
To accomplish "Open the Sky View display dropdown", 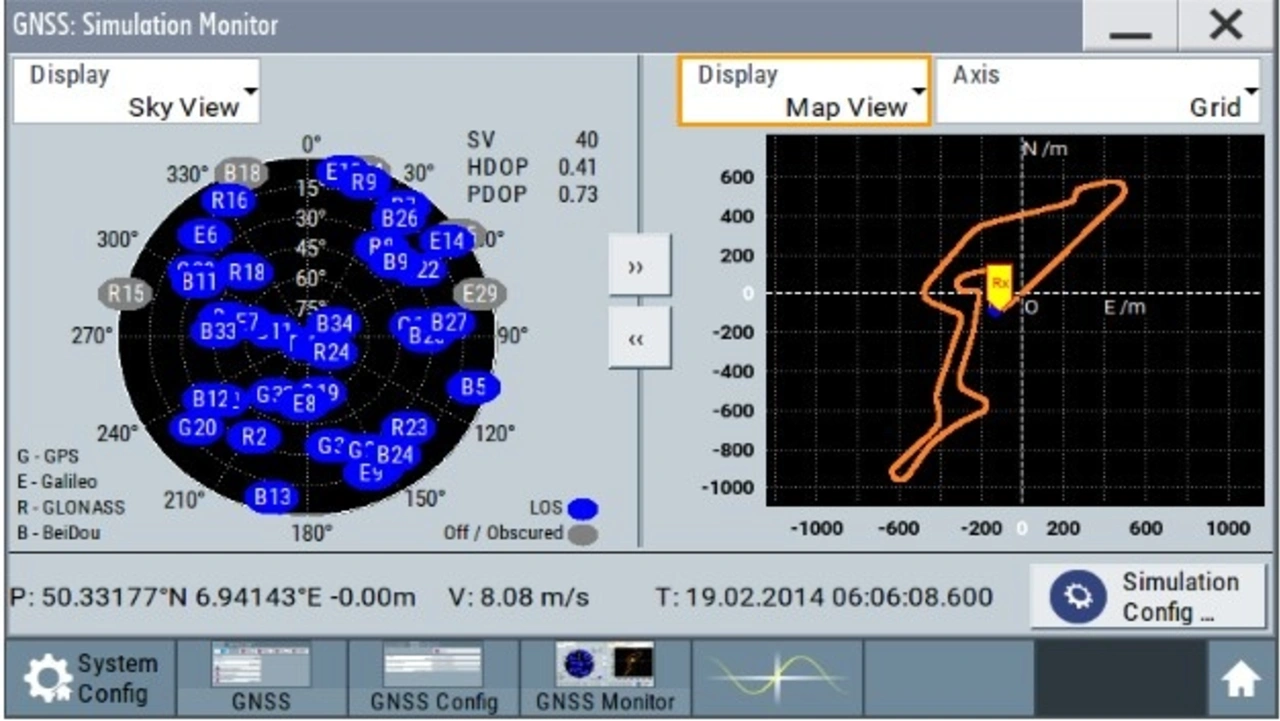I will pyautogui.click(x=136, y=91).
